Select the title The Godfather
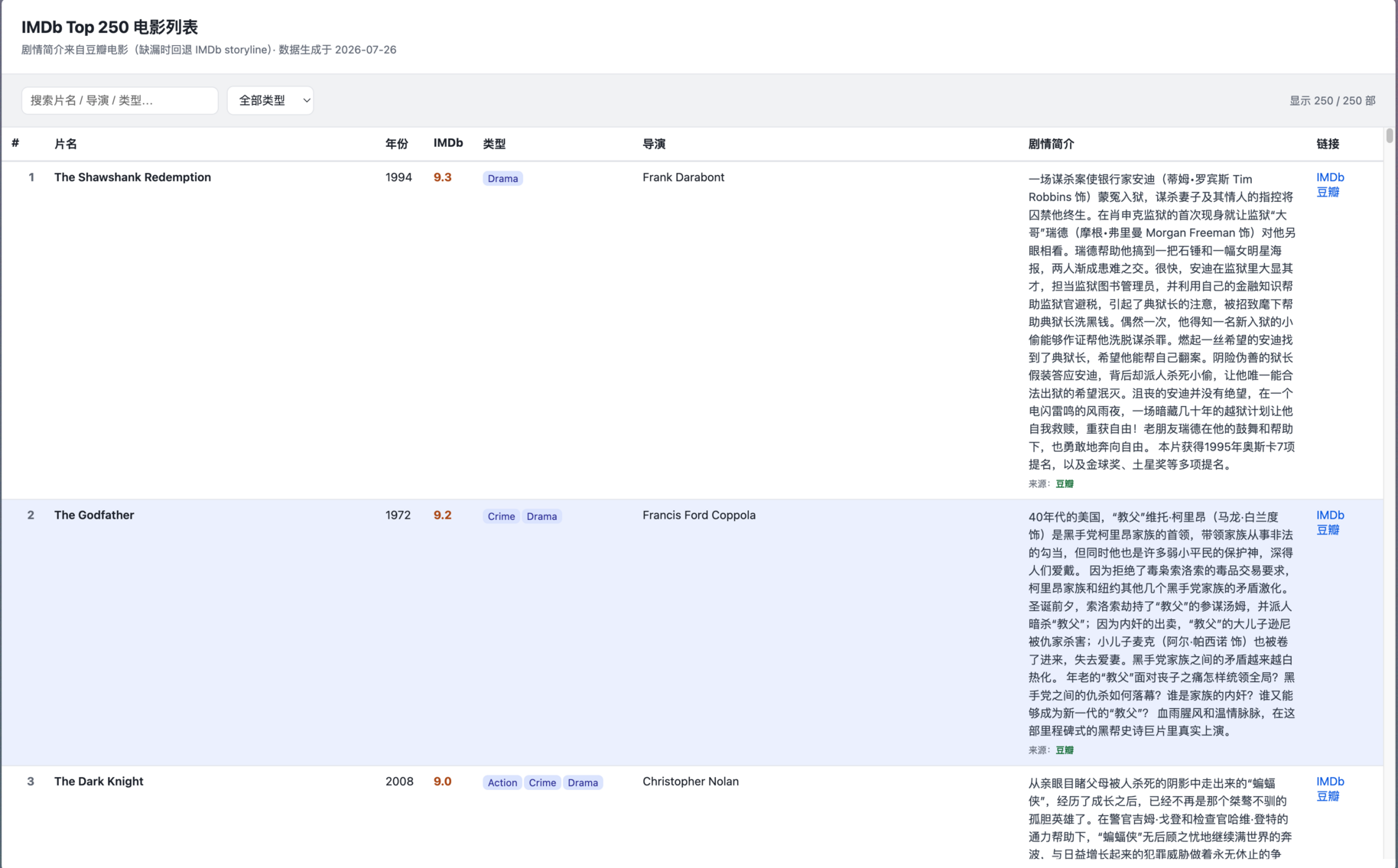 pos(94,515)
